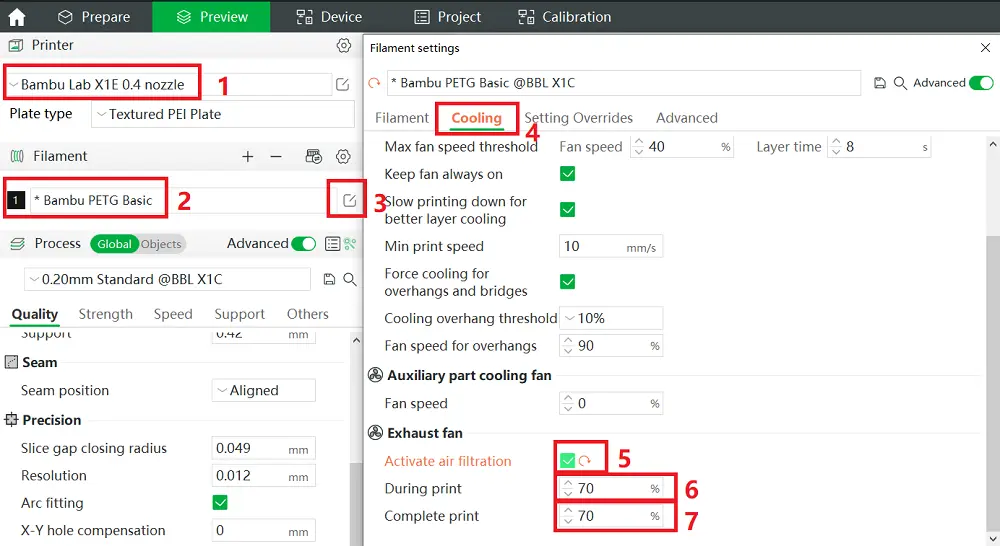The image size is (1000, 546).
Task: Edit Slice gap closing radius field
Action: click(263, 448)
